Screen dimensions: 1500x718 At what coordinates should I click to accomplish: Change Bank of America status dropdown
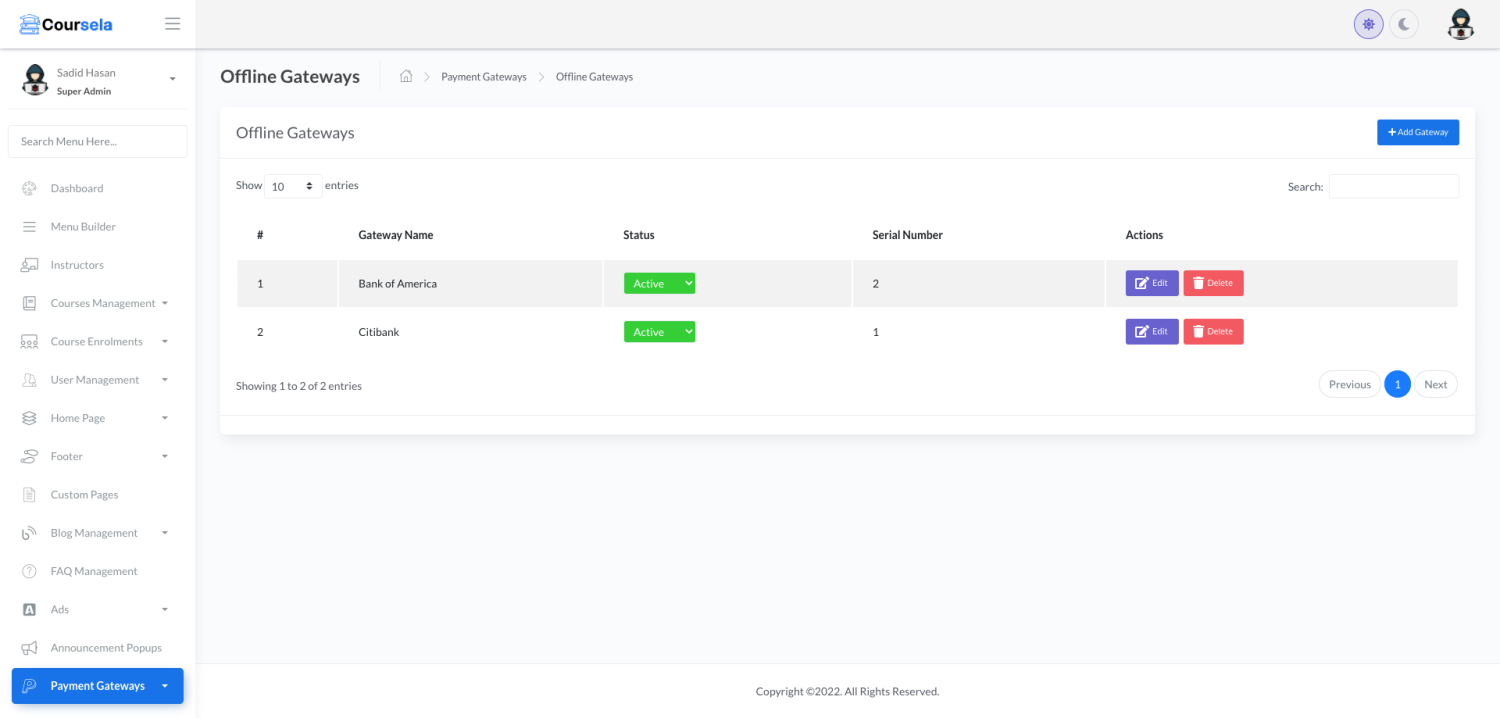point(659,284)
